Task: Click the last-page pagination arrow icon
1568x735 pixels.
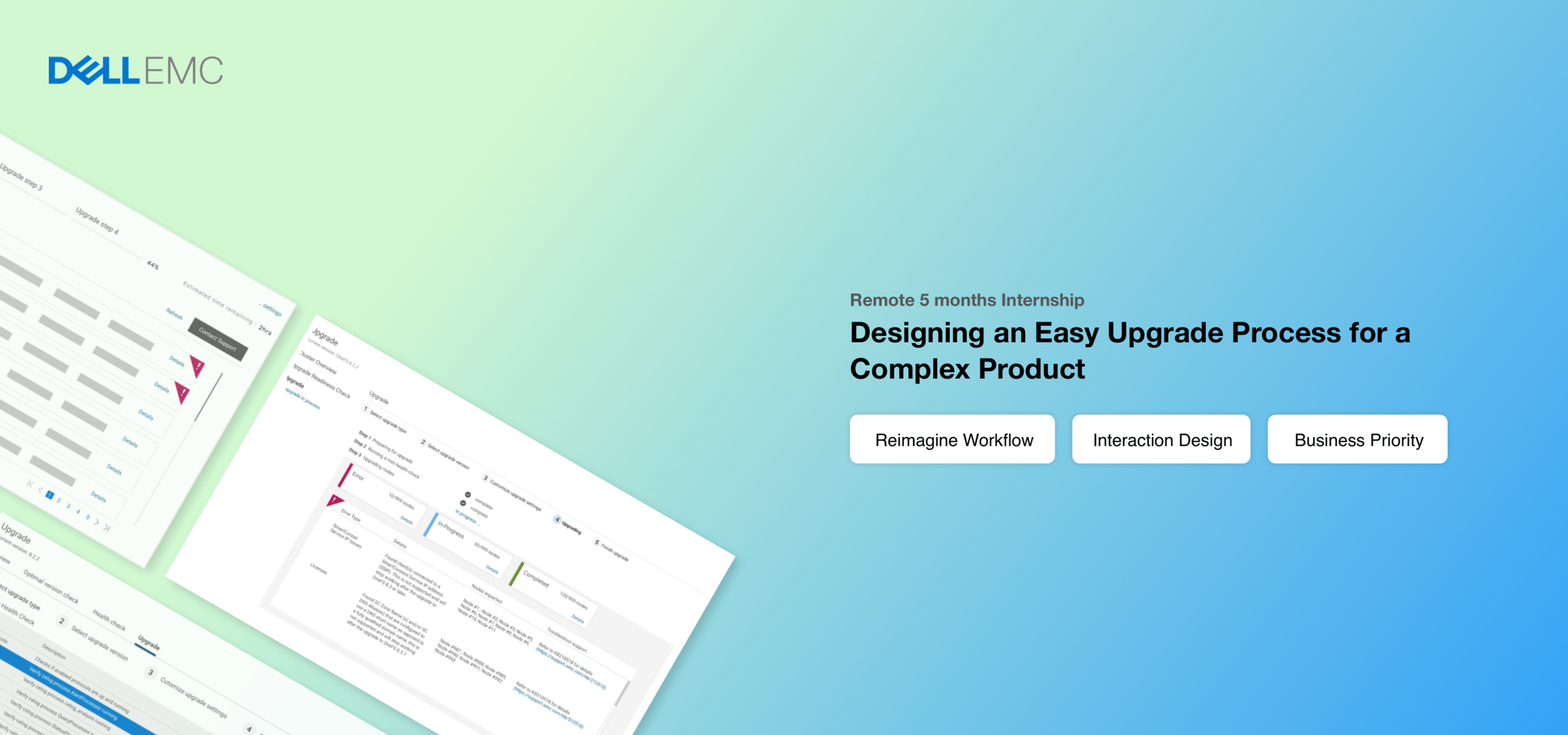Action: (107, 528)
